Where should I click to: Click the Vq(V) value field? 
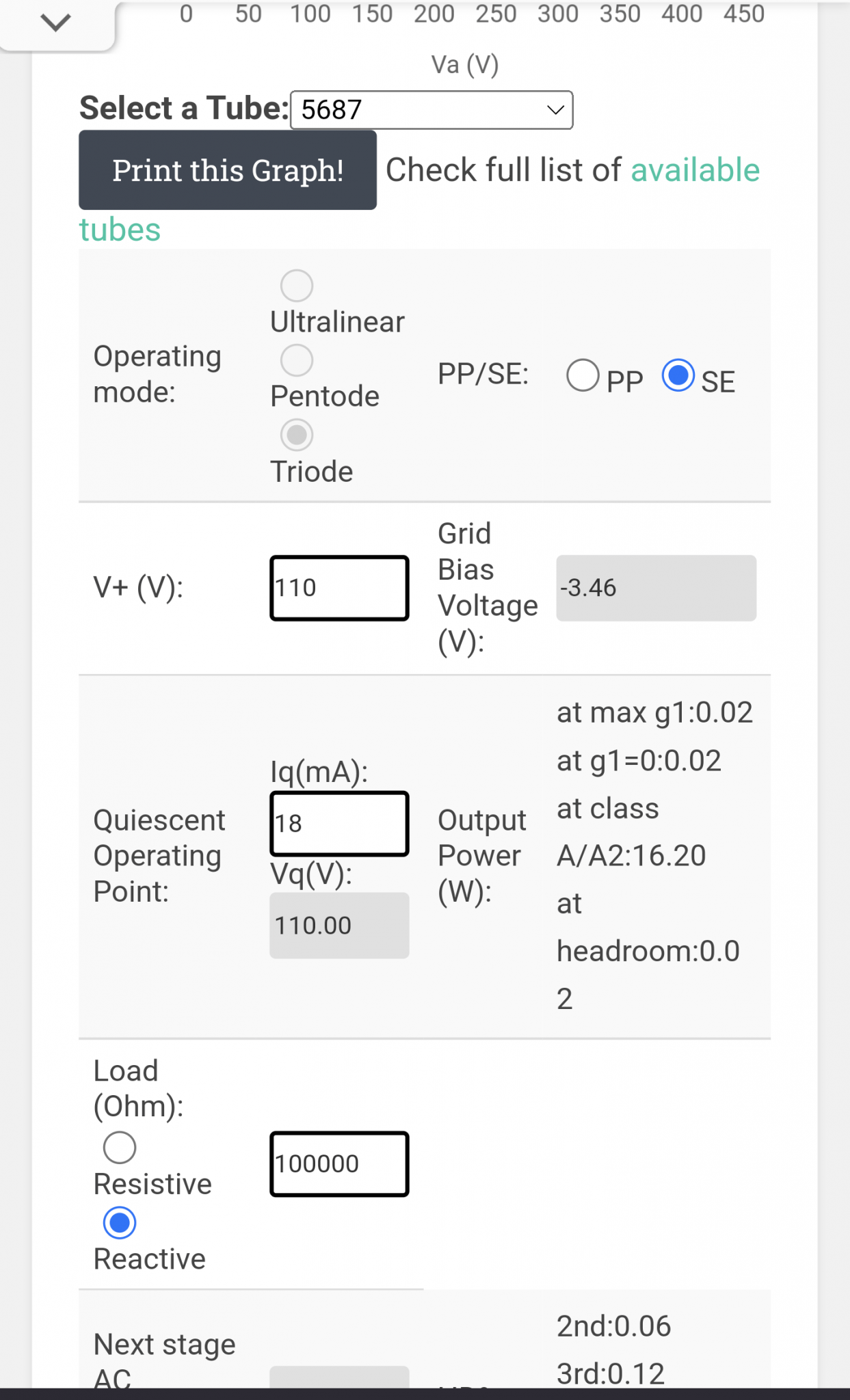tap(339, 926)
